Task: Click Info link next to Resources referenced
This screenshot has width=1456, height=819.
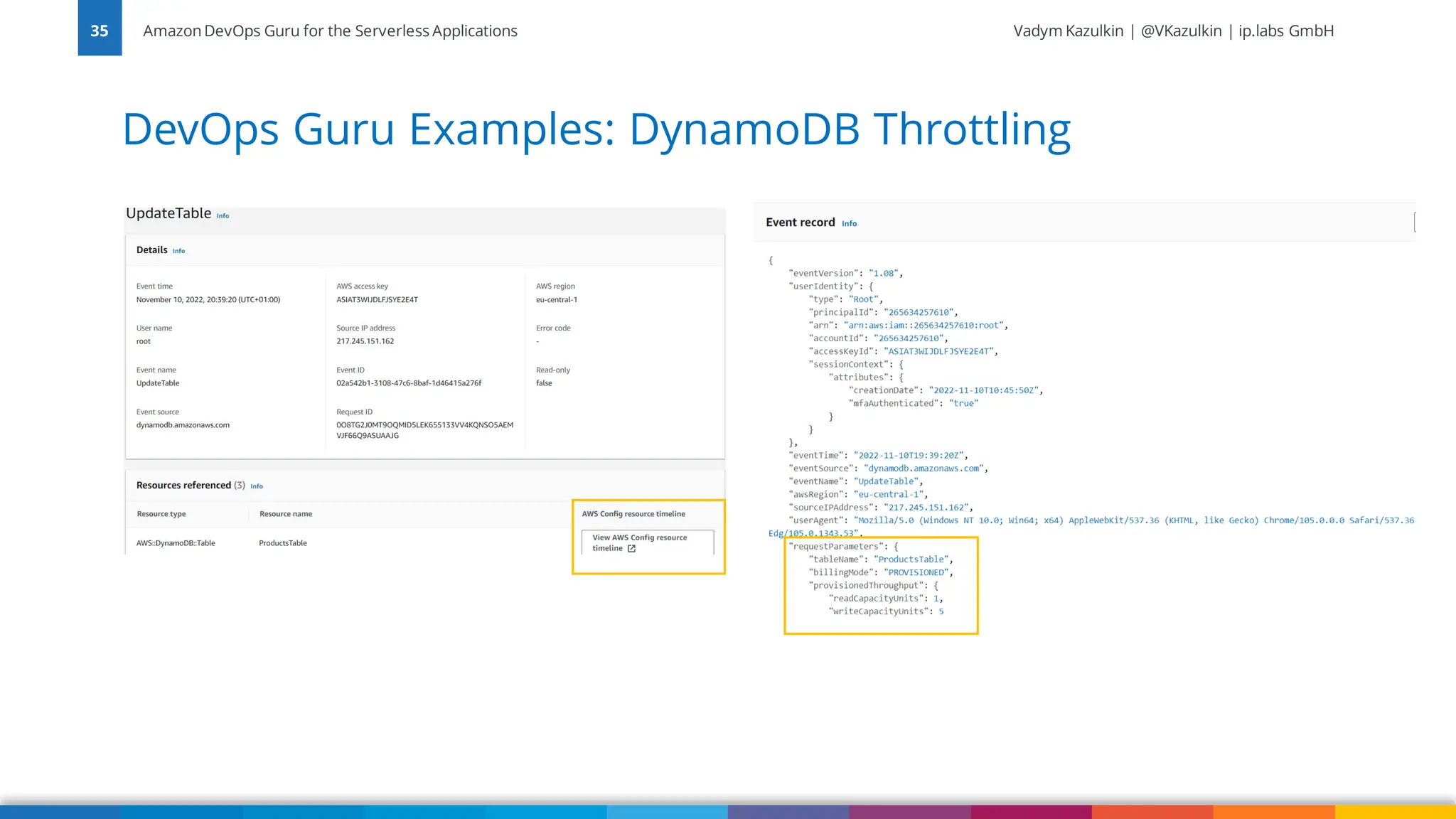Action: (257, 486)
